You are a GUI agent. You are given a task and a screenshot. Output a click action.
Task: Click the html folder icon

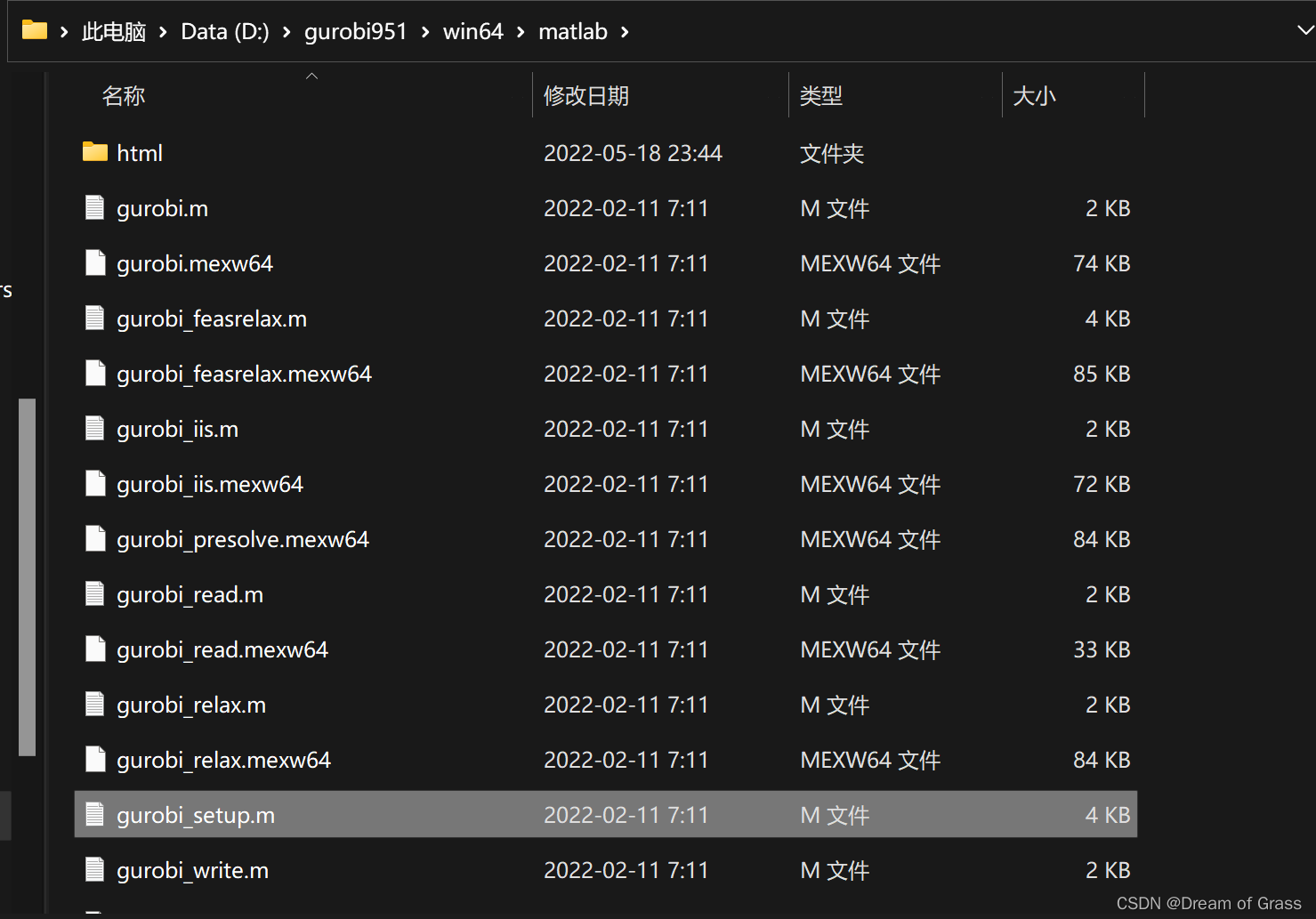(x=95, y=152)
